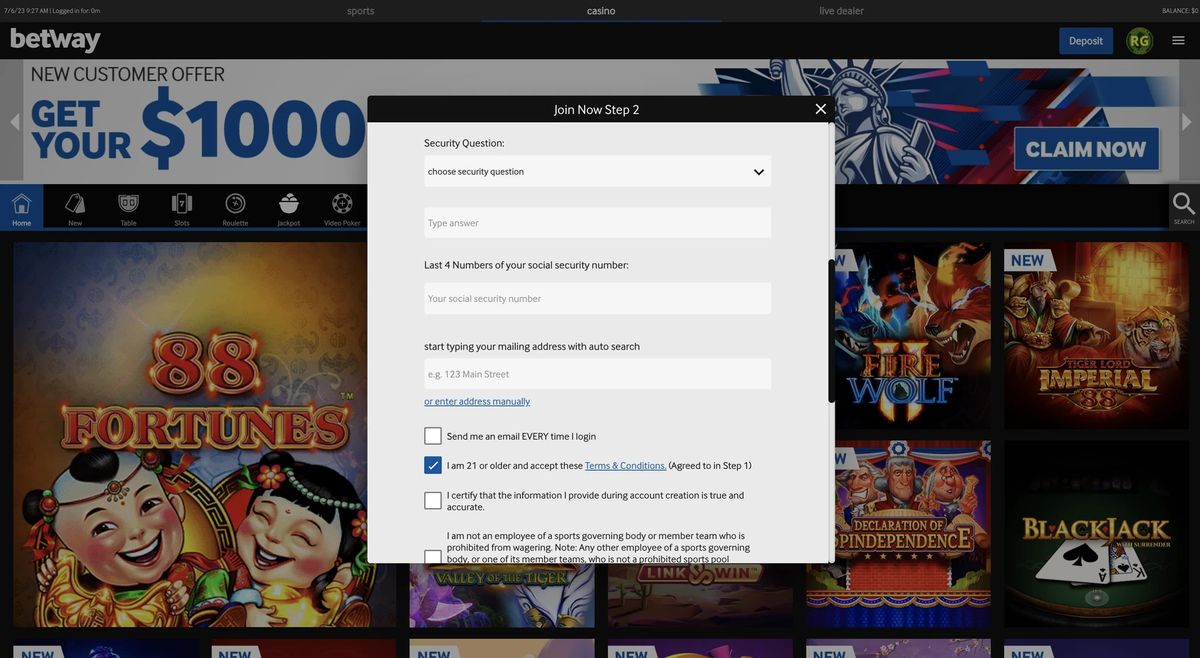Open the Video Poker category icon
Image resolution: width=1200 pixels, height=658 pixels.
pyautogui.click(x=342, y=207)
